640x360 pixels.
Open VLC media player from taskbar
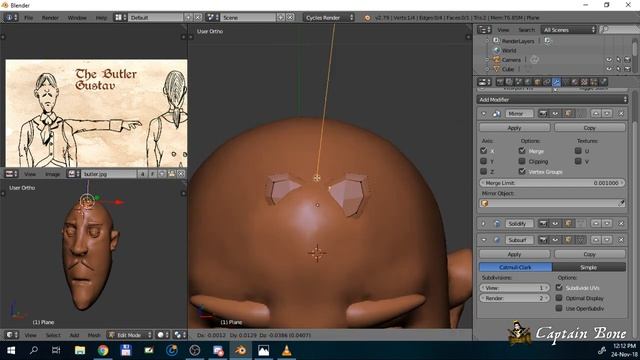click(287, 351)
